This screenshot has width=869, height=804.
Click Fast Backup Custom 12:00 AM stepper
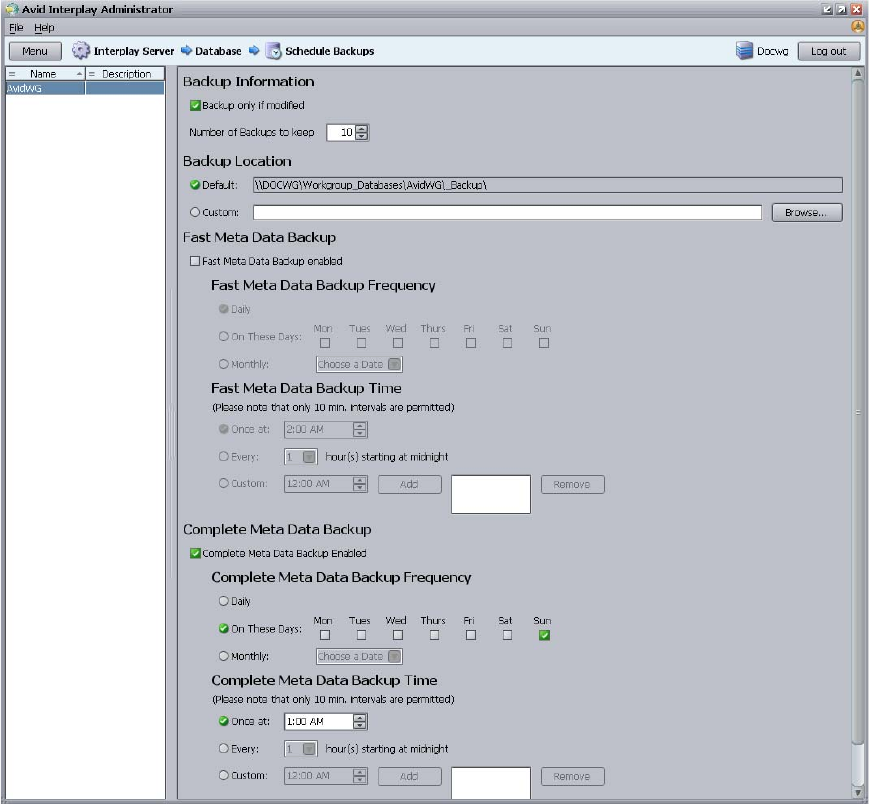coord(360,484)
